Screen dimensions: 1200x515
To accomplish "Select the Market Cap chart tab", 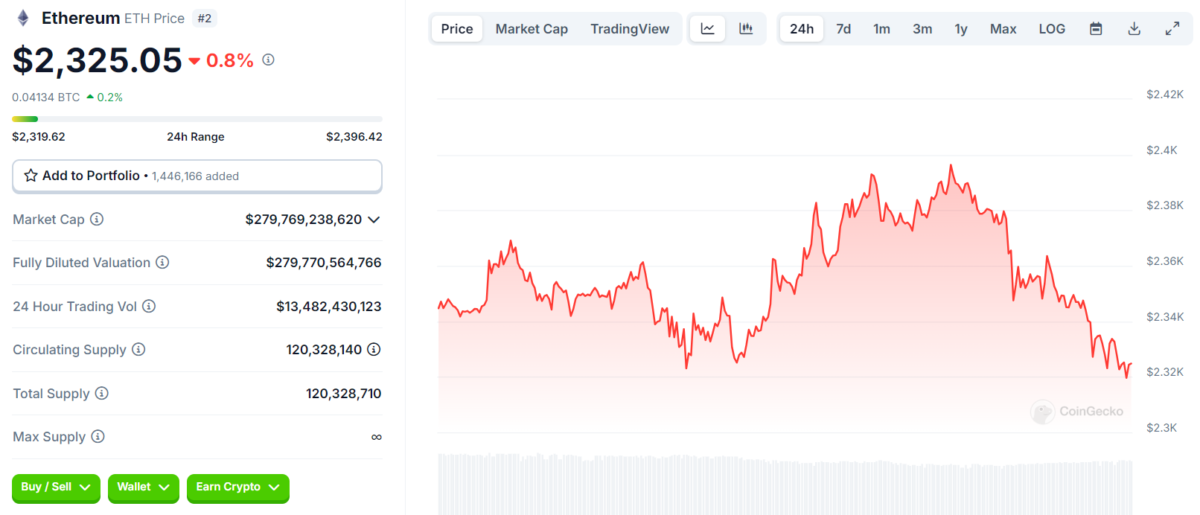I will pos(532,29).
